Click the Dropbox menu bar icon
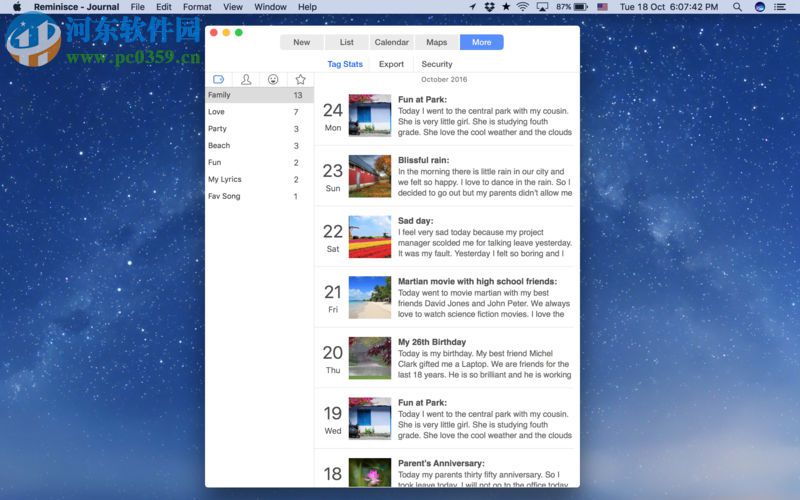Viewport: 800px width, 500px height. pyautogui.click(x=490, y=7)
